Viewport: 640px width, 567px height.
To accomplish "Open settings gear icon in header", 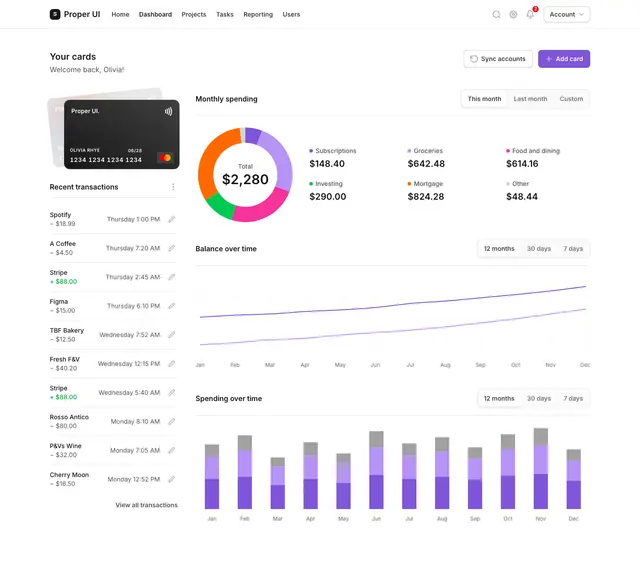I will pyautogui.click(x=513, y=14).
